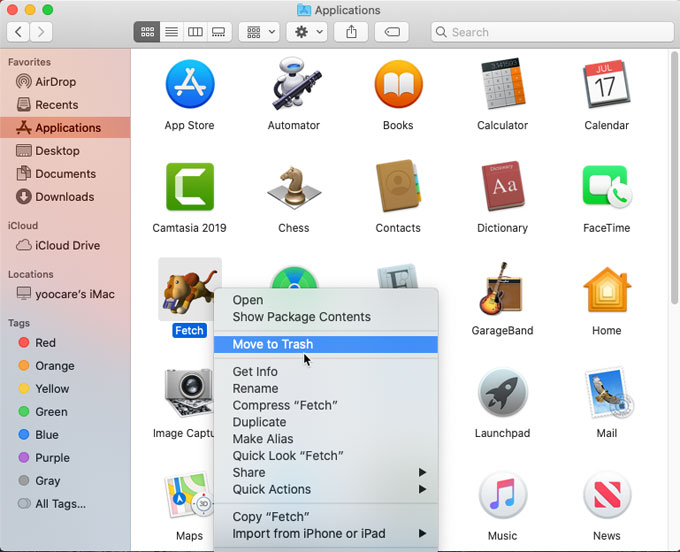Open the gear Action menu dropdown
The width and height of the screenshot is (680, 552).
coord(306,32)
